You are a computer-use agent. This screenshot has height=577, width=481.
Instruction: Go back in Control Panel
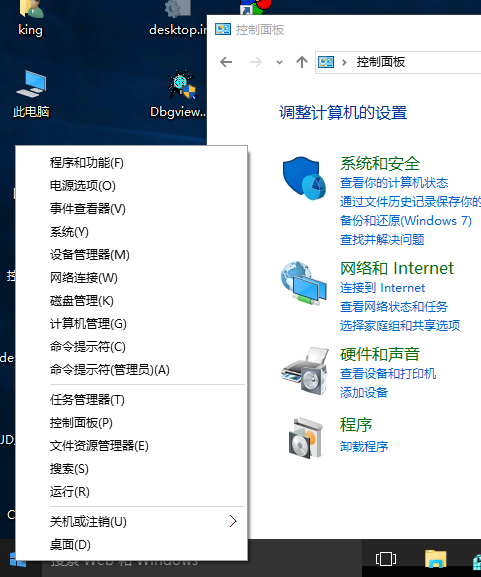point(226,62)
